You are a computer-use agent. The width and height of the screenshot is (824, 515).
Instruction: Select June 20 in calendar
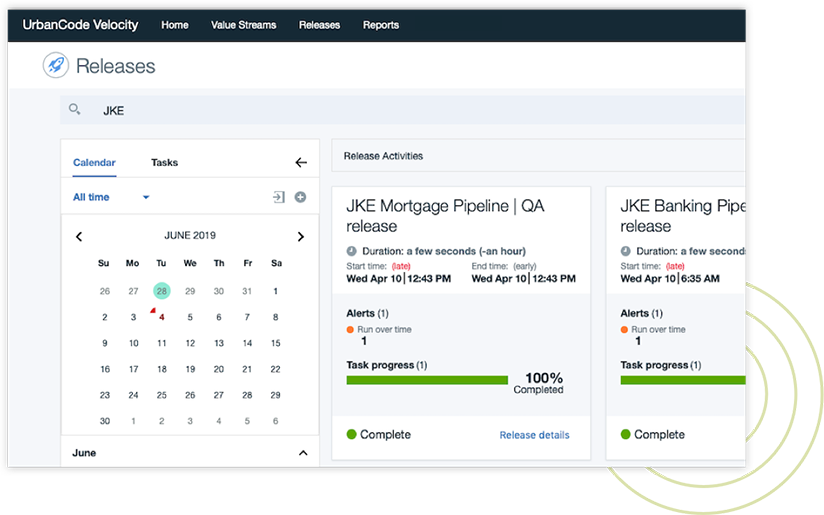[x=219, y=369]
